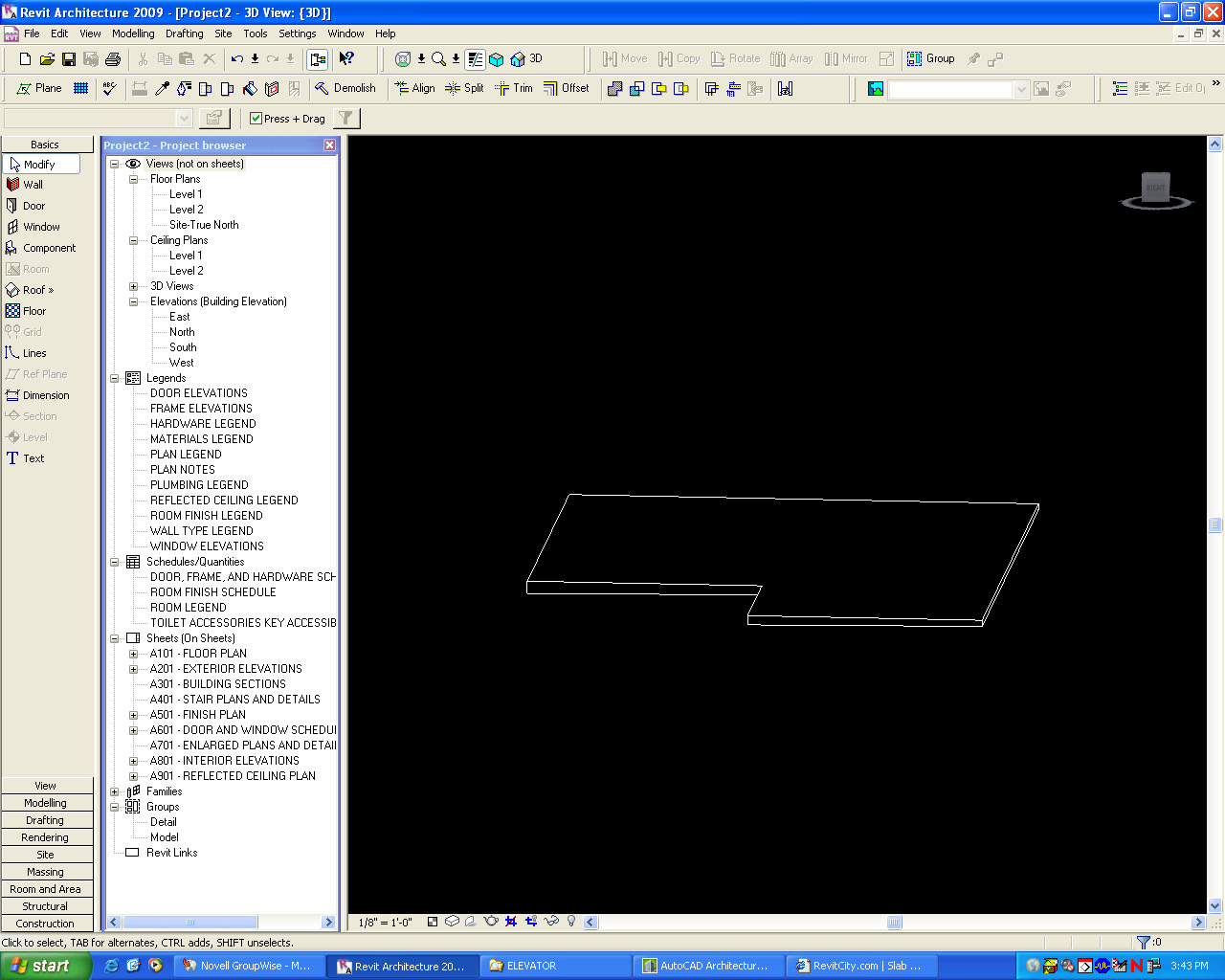Viewport: 1225px width, 980px height.
Task: Click the Group tool icon
Action: point(930,58)
